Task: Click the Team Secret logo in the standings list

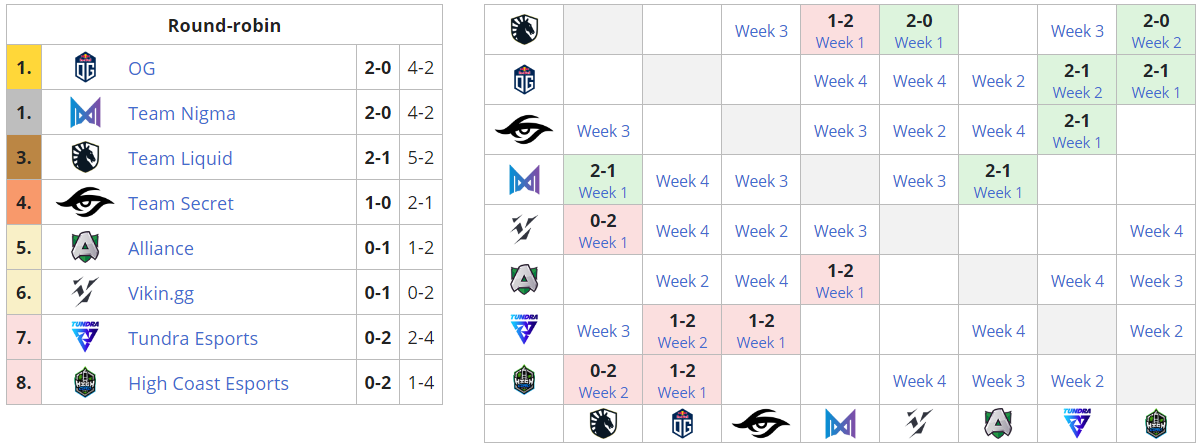Action: coord(85,203)
